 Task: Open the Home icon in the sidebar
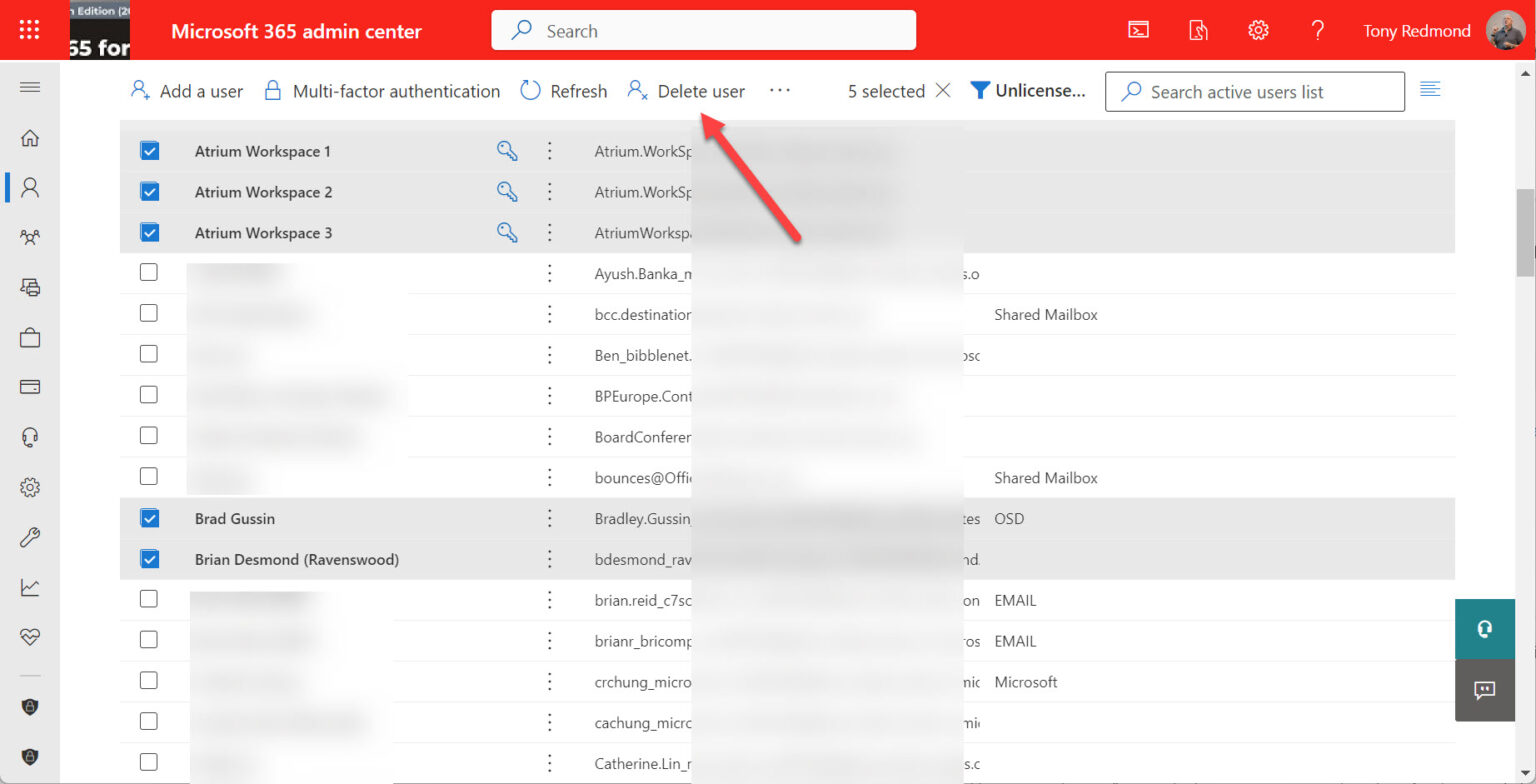30,137
